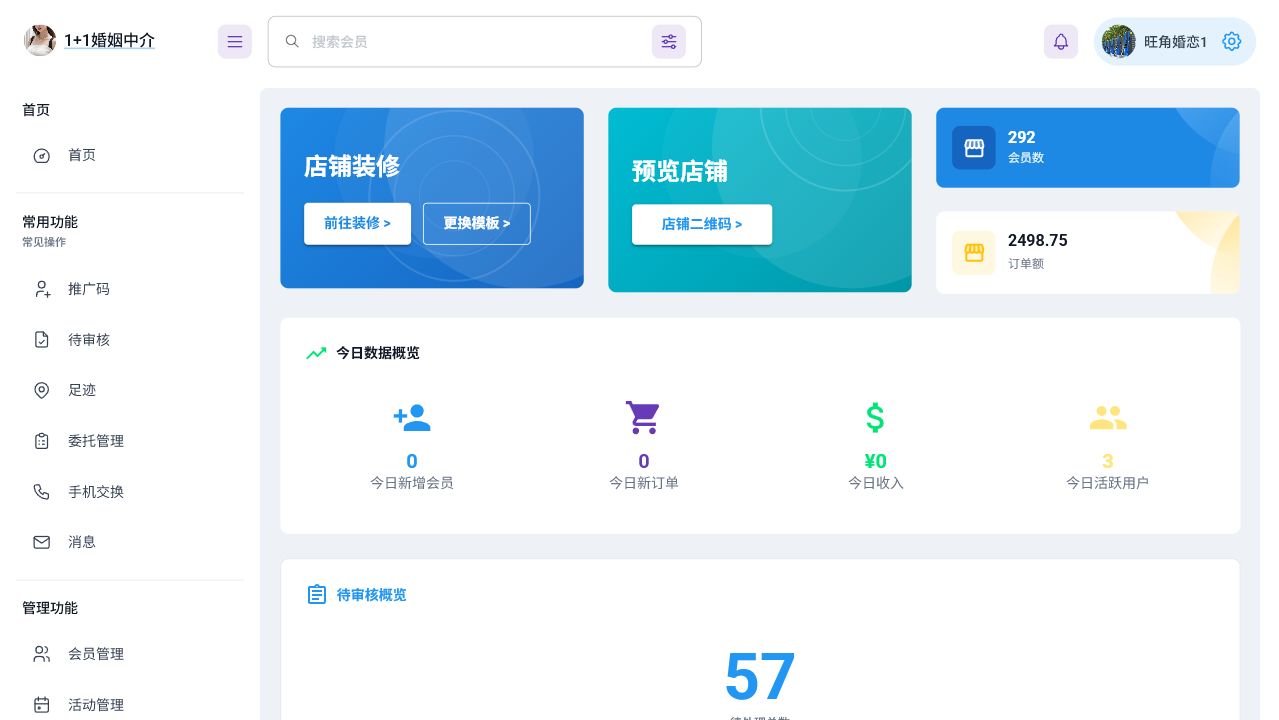
Task: Click the clipboard icon beside 委托管理
Action: coord(41,441)
